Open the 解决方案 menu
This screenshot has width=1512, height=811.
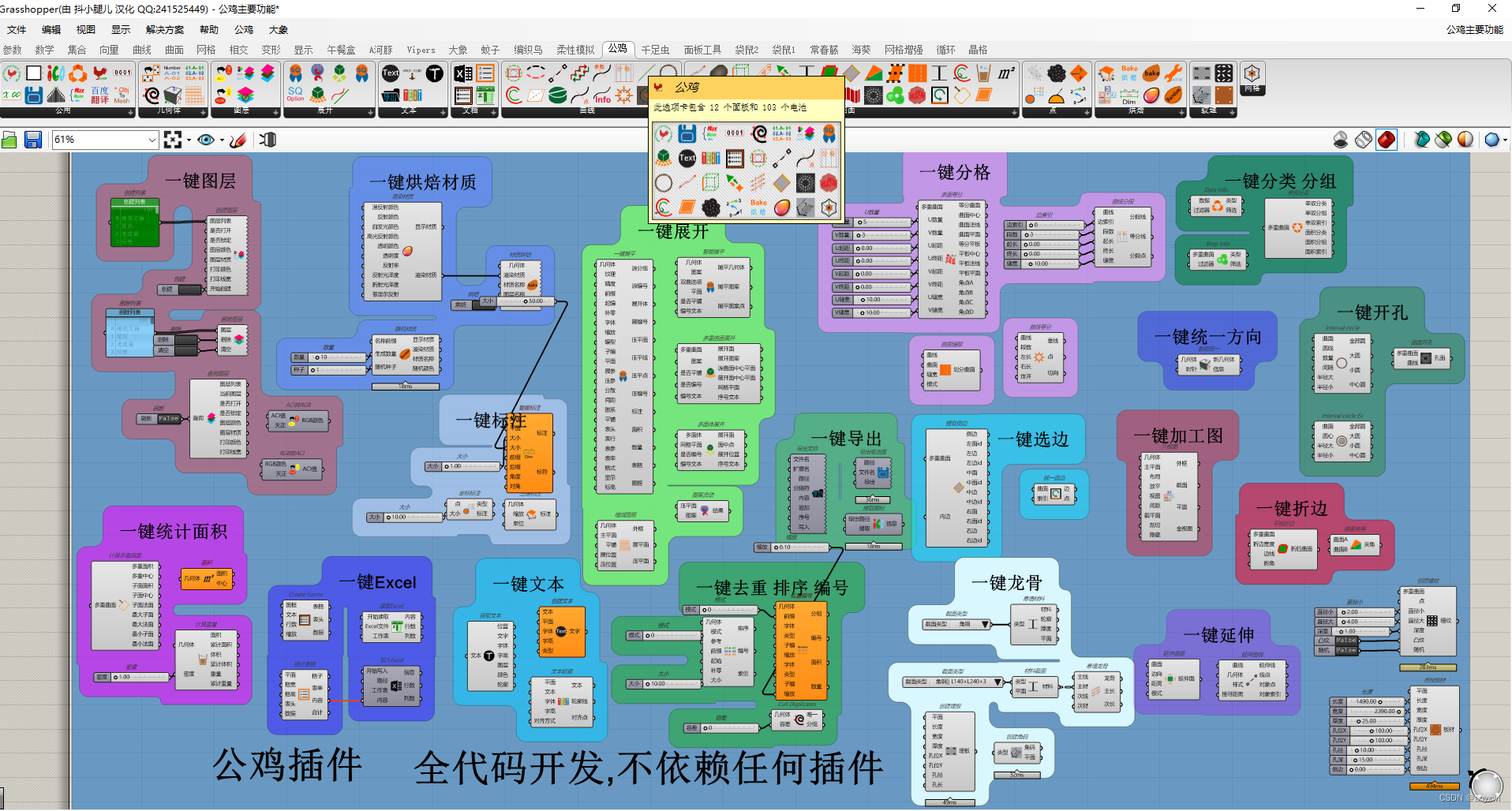[164, 29]
